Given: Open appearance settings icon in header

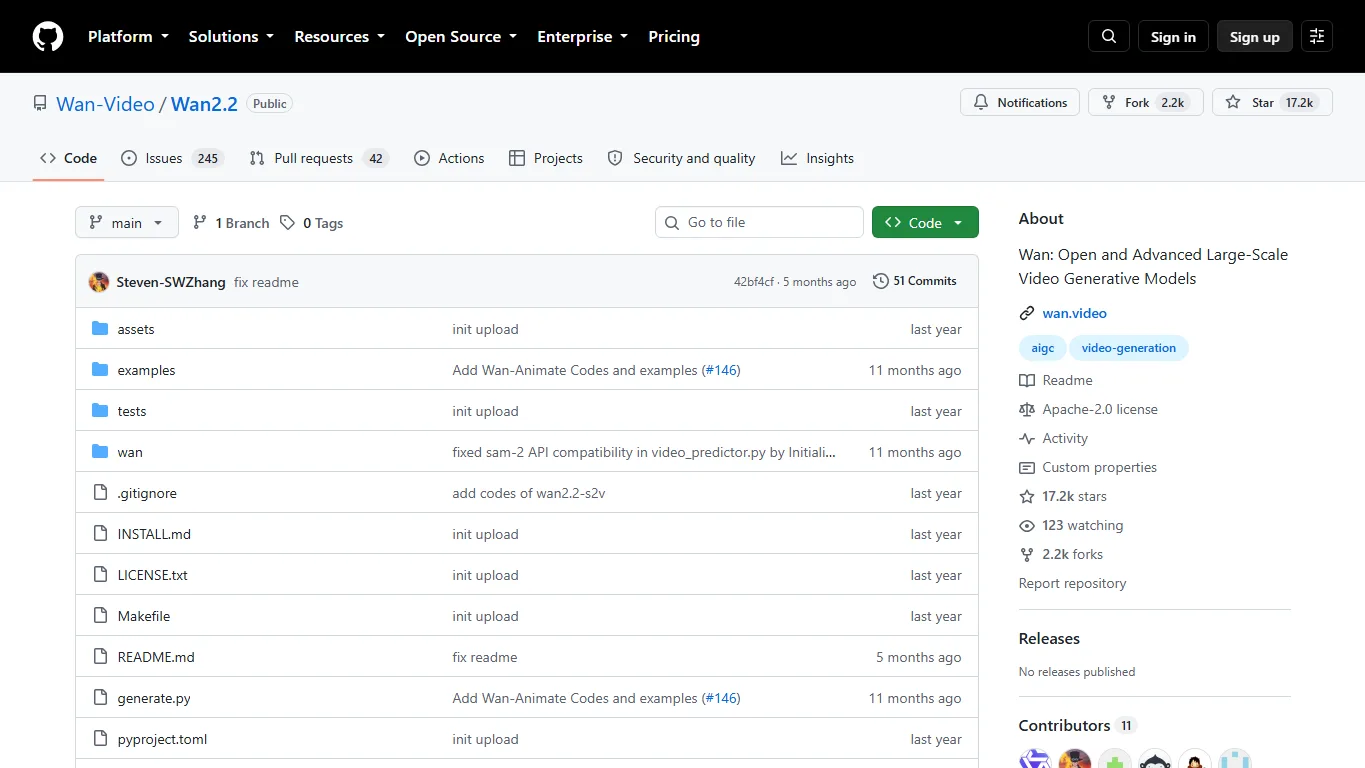Looking at the screenshot, I should [1317, 37].
